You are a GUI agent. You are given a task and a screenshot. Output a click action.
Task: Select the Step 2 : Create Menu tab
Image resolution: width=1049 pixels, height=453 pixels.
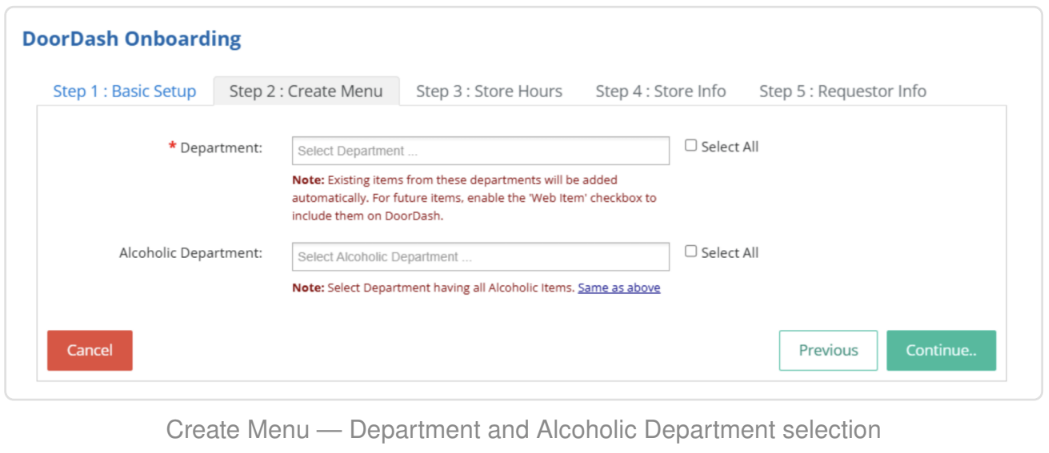[306, 91]
